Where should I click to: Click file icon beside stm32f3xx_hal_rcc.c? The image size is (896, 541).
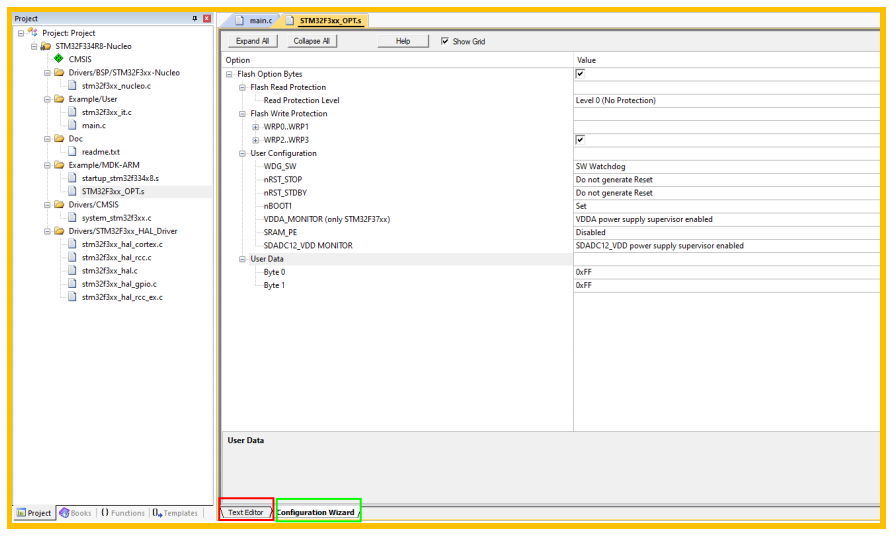pos(72,257)
